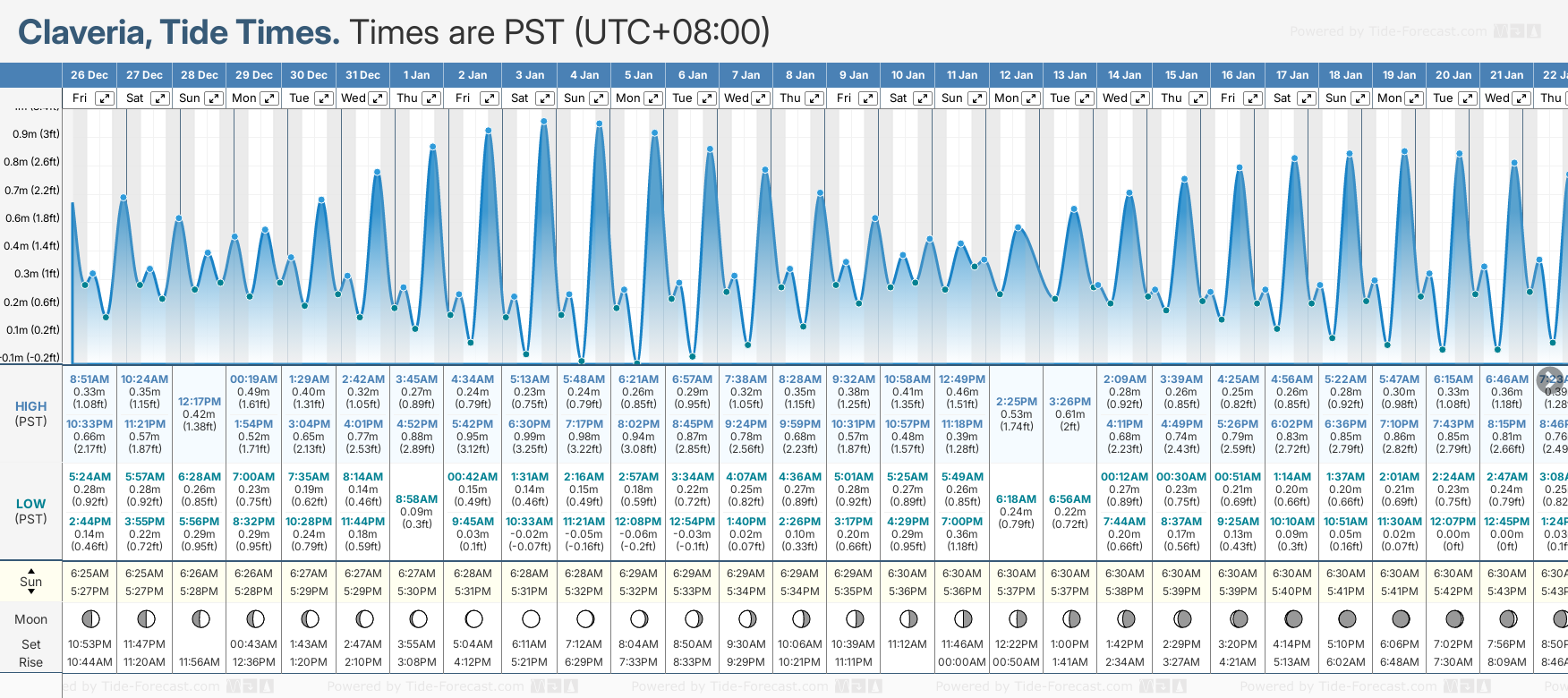The image size is (1568, 698).
Task: Click the up arrow above Sun label
Action: [x=31, y=570]
